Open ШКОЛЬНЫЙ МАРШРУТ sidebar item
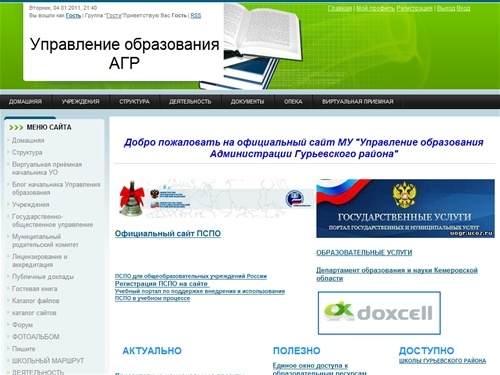This screenshot has width=500, height=375. 48,361
